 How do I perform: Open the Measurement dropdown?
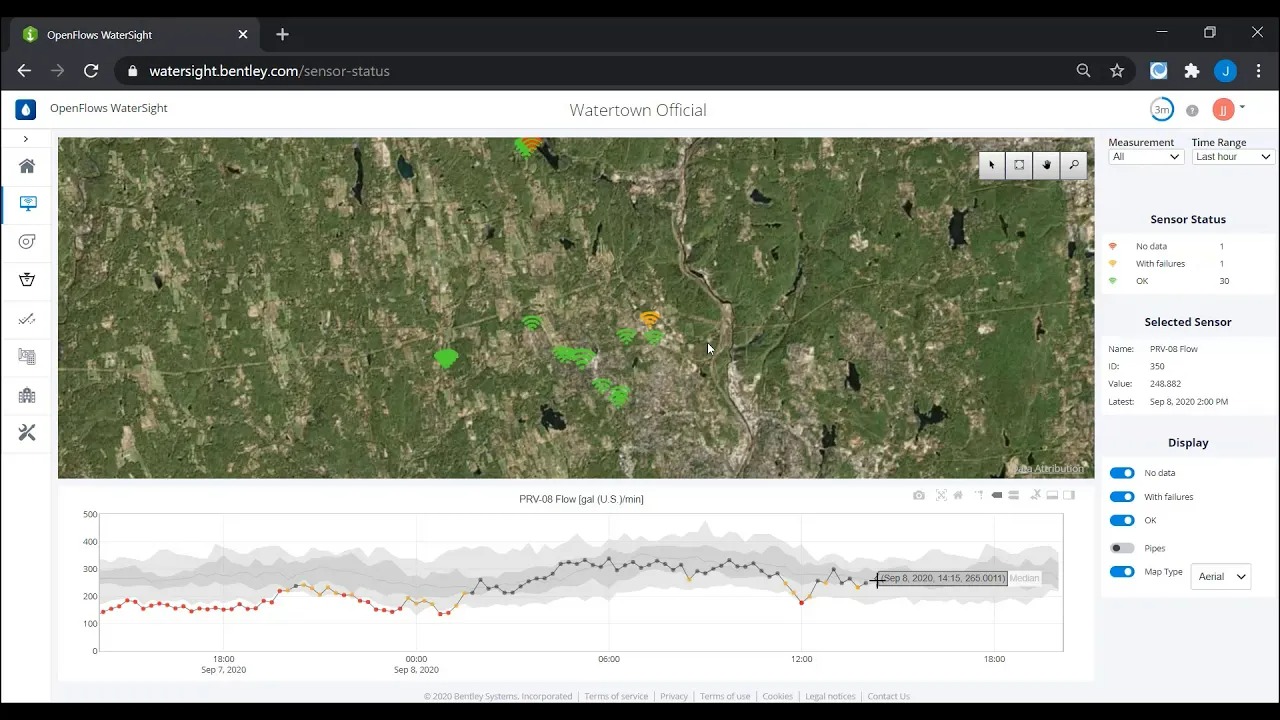click(1146, 157)
